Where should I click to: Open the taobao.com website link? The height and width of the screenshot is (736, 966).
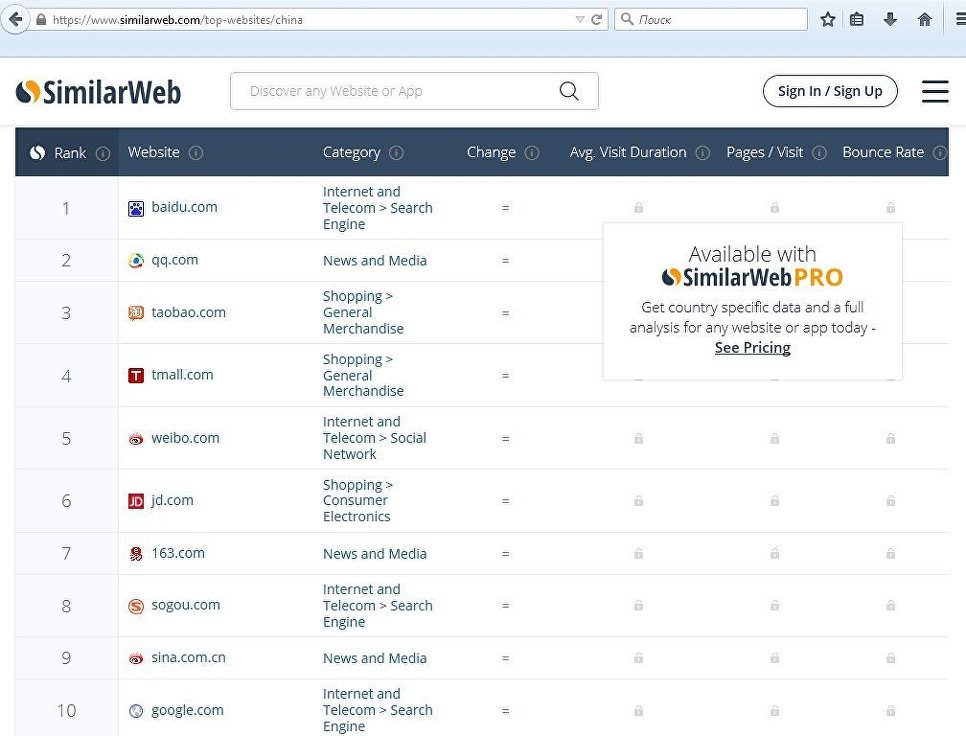coord(189,312)
